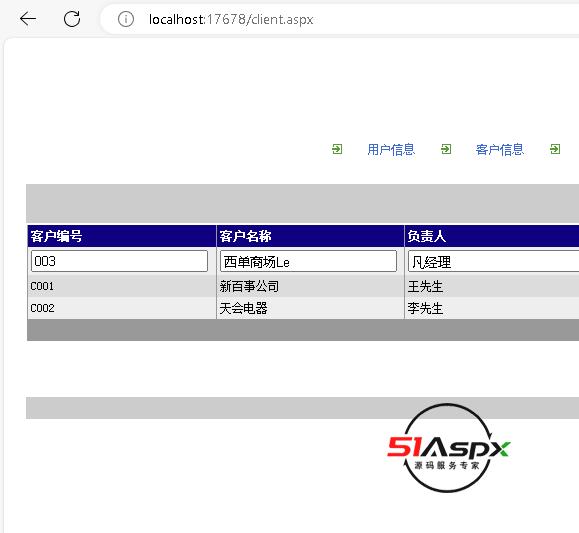Reload the client.aspx page
The width and height of the screenshot is (579, 533).
(x=72, y=19)
